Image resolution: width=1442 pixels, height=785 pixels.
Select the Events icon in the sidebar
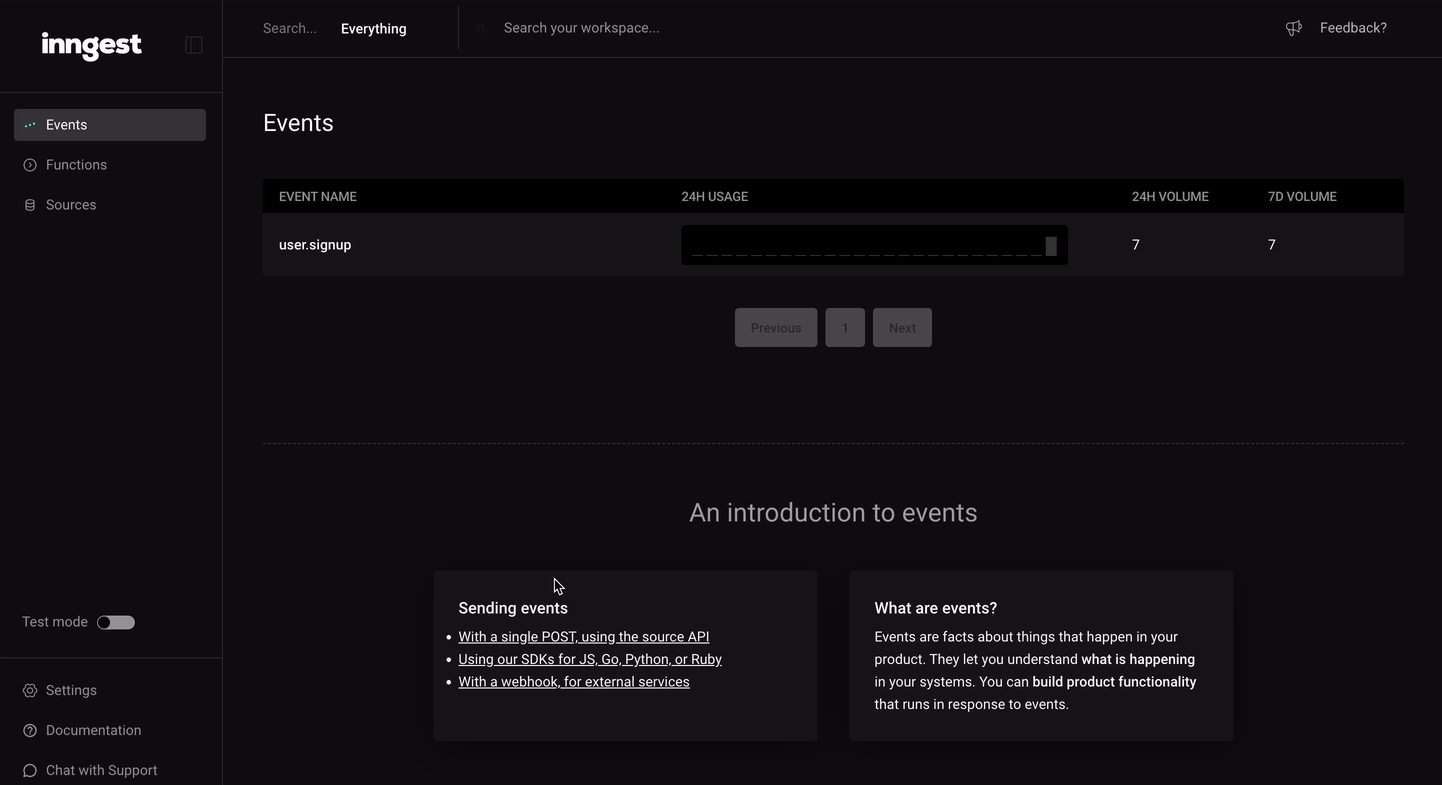[x=28, y=124]
